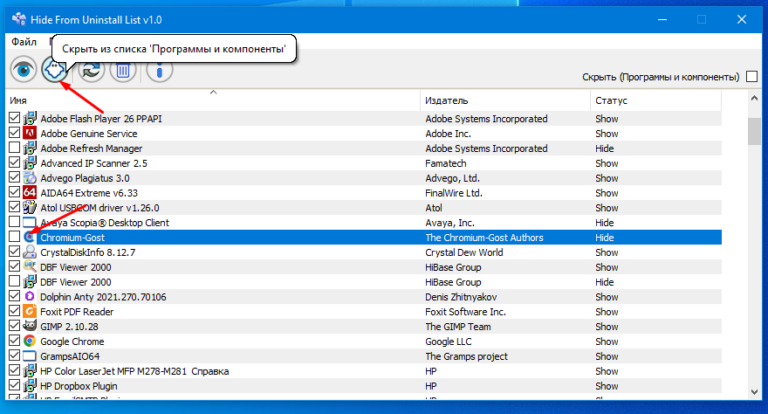Screen dimensions: 768x414
Task: Click the HP Dropbox Plugin icon
Action: click(30, 386)
